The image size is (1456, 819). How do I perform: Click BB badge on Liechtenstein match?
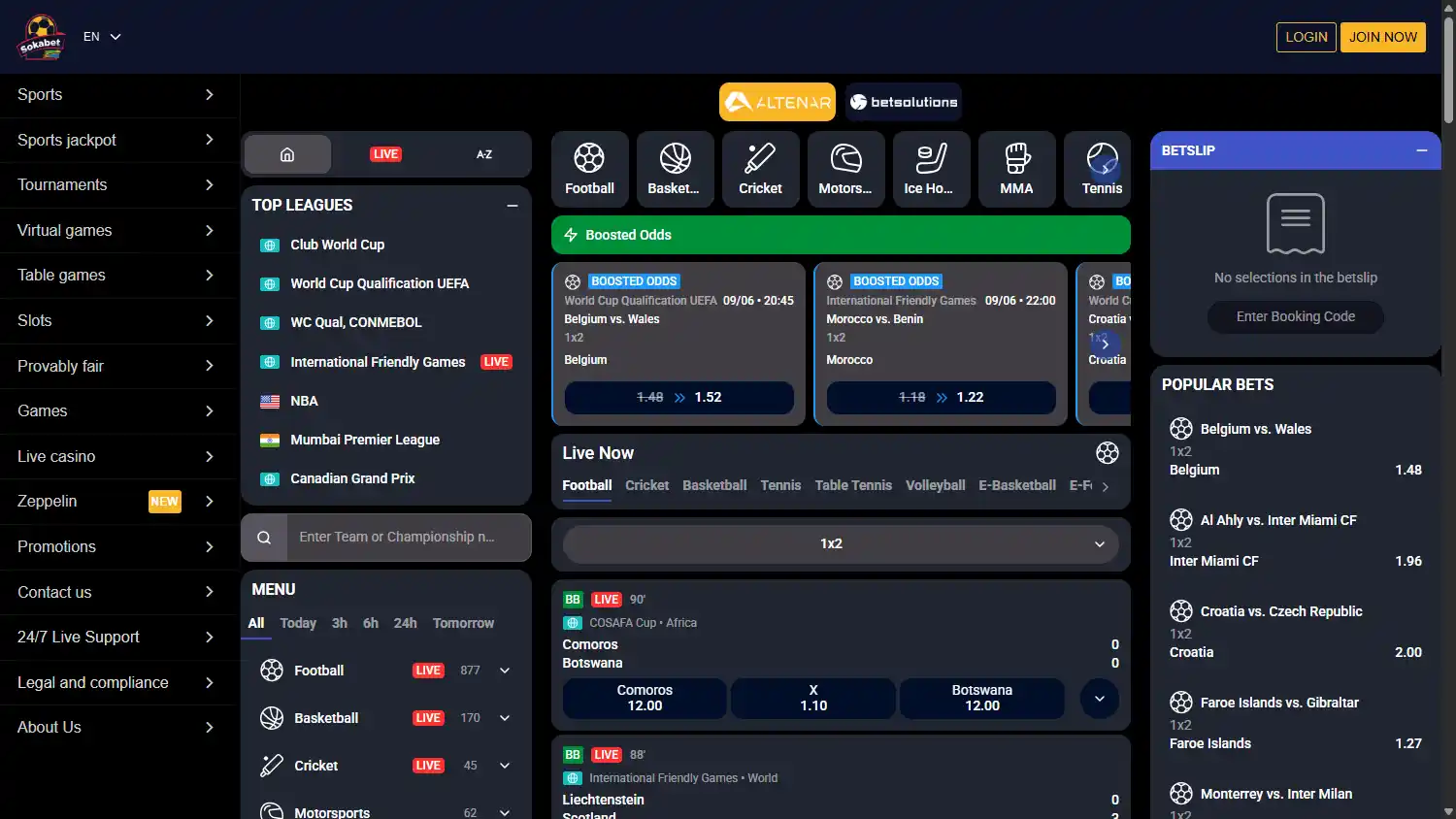pyautogui.click(x=573, y=755)
